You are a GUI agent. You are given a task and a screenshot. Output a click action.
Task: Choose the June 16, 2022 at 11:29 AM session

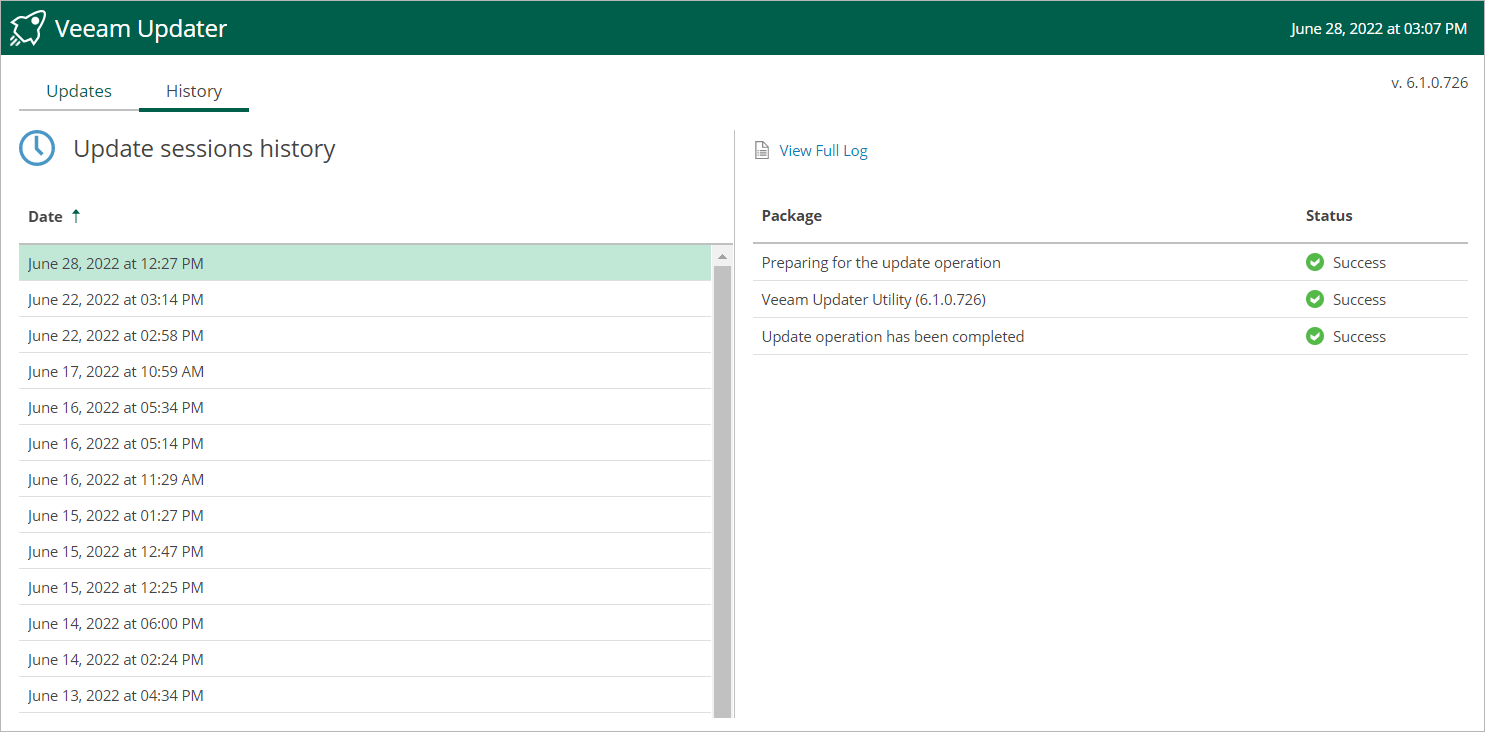click(x=116, y=480)
